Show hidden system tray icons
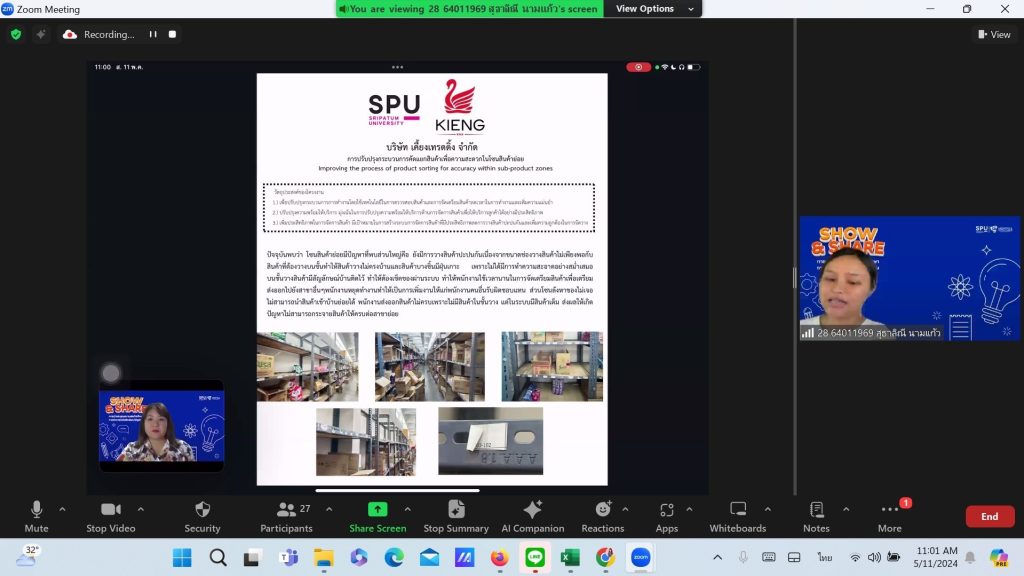Image resolution: width=1024 pixels, height=576 pixels. [x=718, y=557]
